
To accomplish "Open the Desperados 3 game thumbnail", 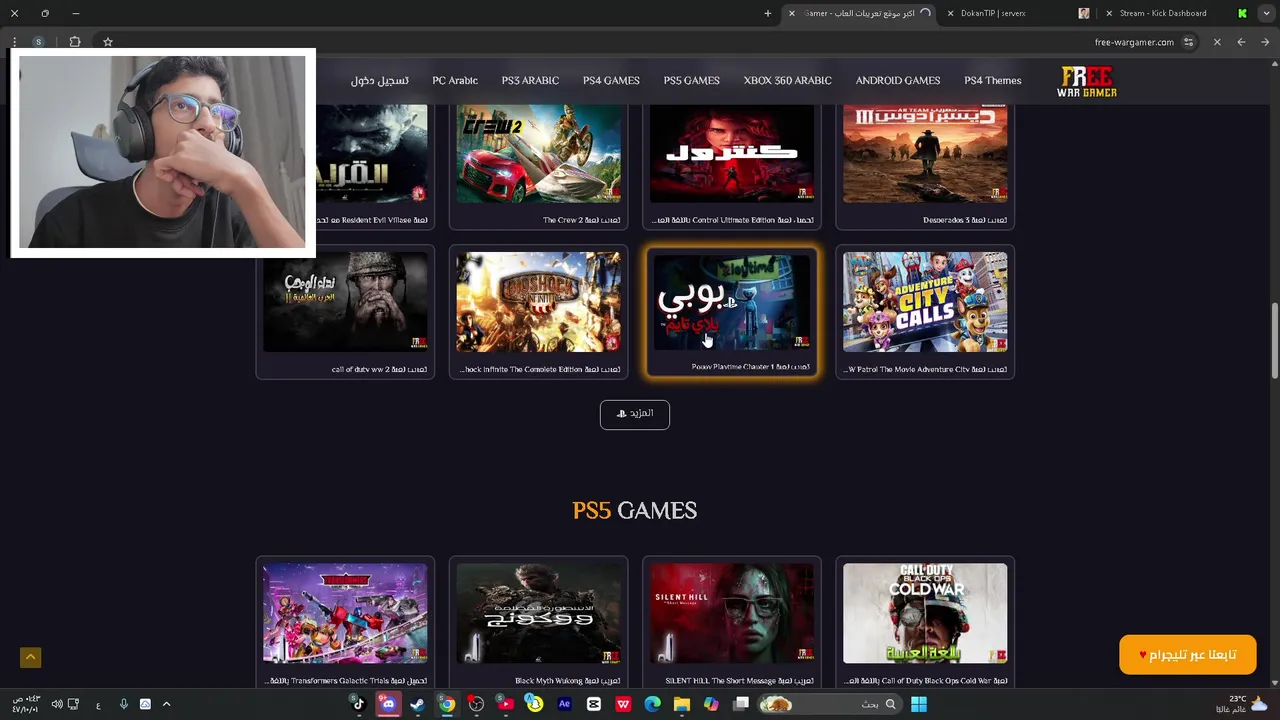I will [x=924, y=154].
